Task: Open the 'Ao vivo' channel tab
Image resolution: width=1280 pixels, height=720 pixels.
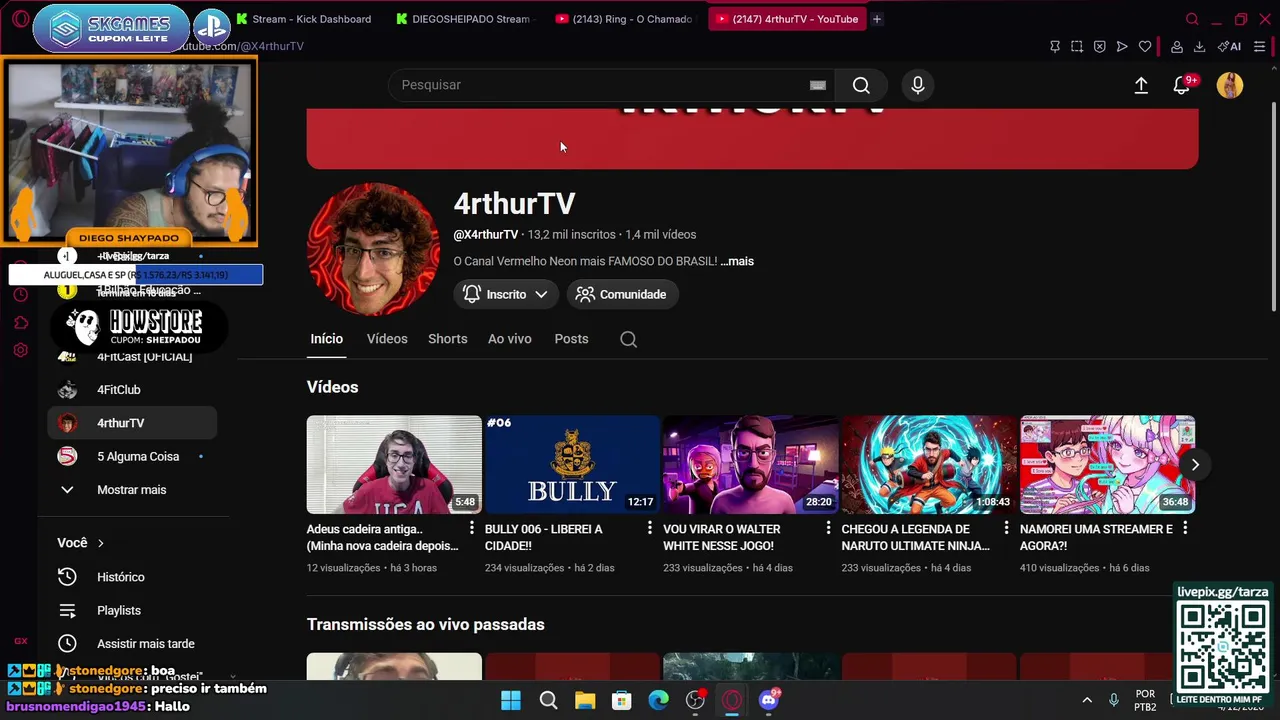Action: coord(510,339)
